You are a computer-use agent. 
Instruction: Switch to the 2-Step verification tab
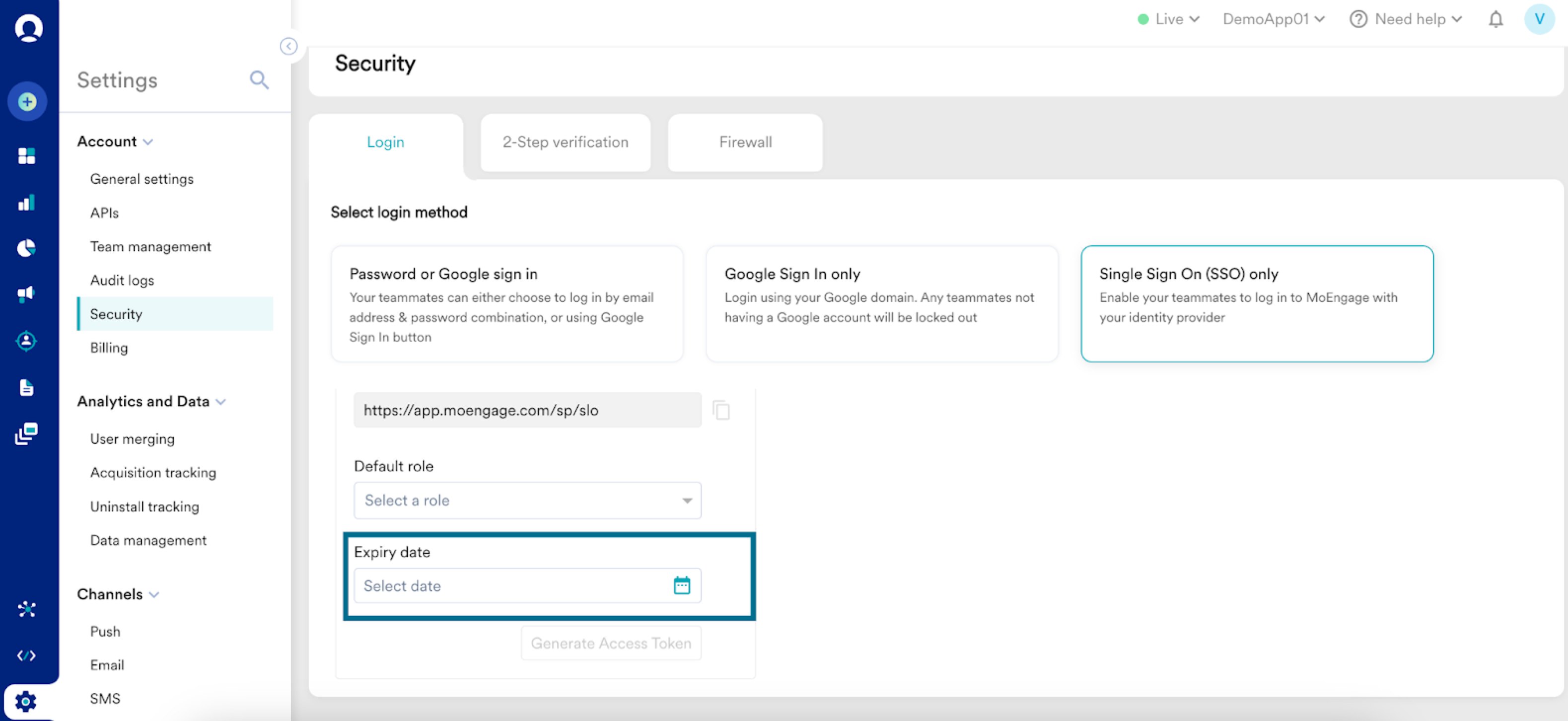tap(565, 142)
